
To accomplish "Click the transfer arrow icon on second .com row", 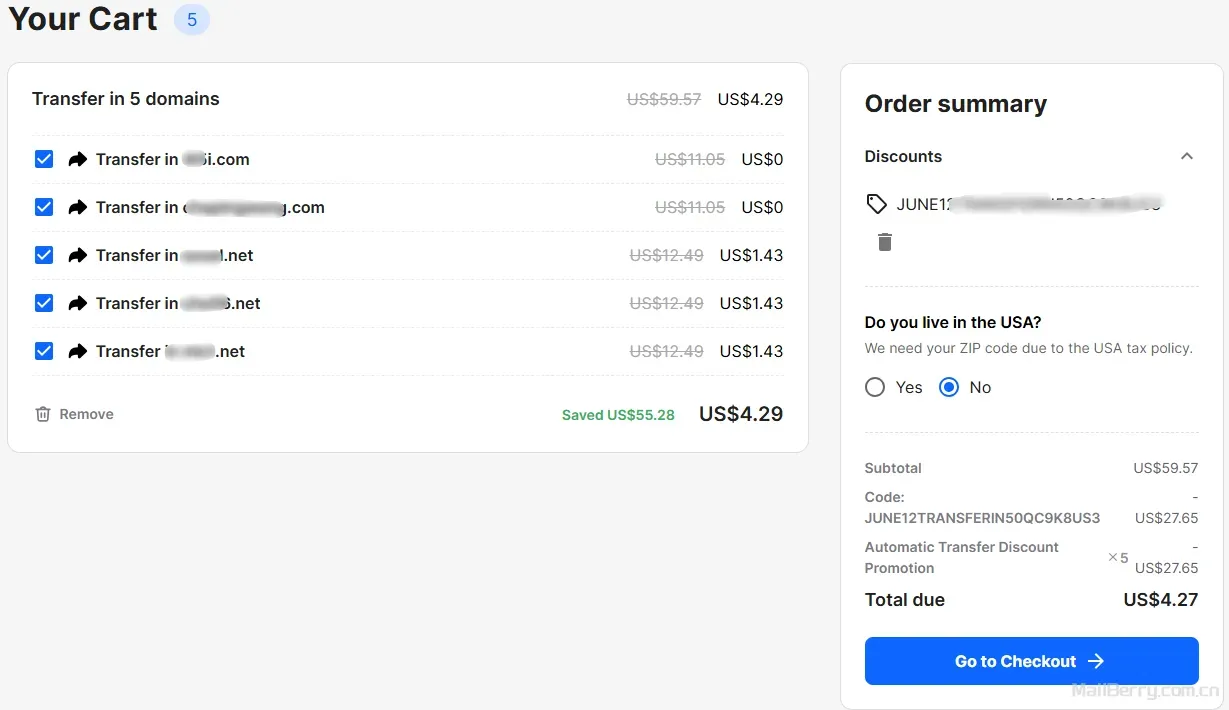I will click(x=78, y=207).
